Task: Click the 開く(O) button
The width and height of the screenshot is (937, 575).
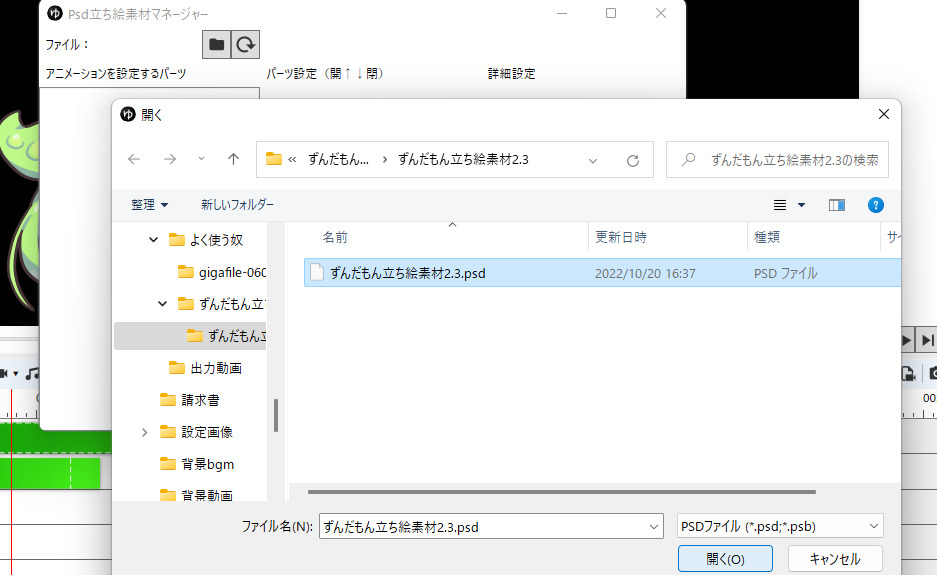Action: coord(725,559)
